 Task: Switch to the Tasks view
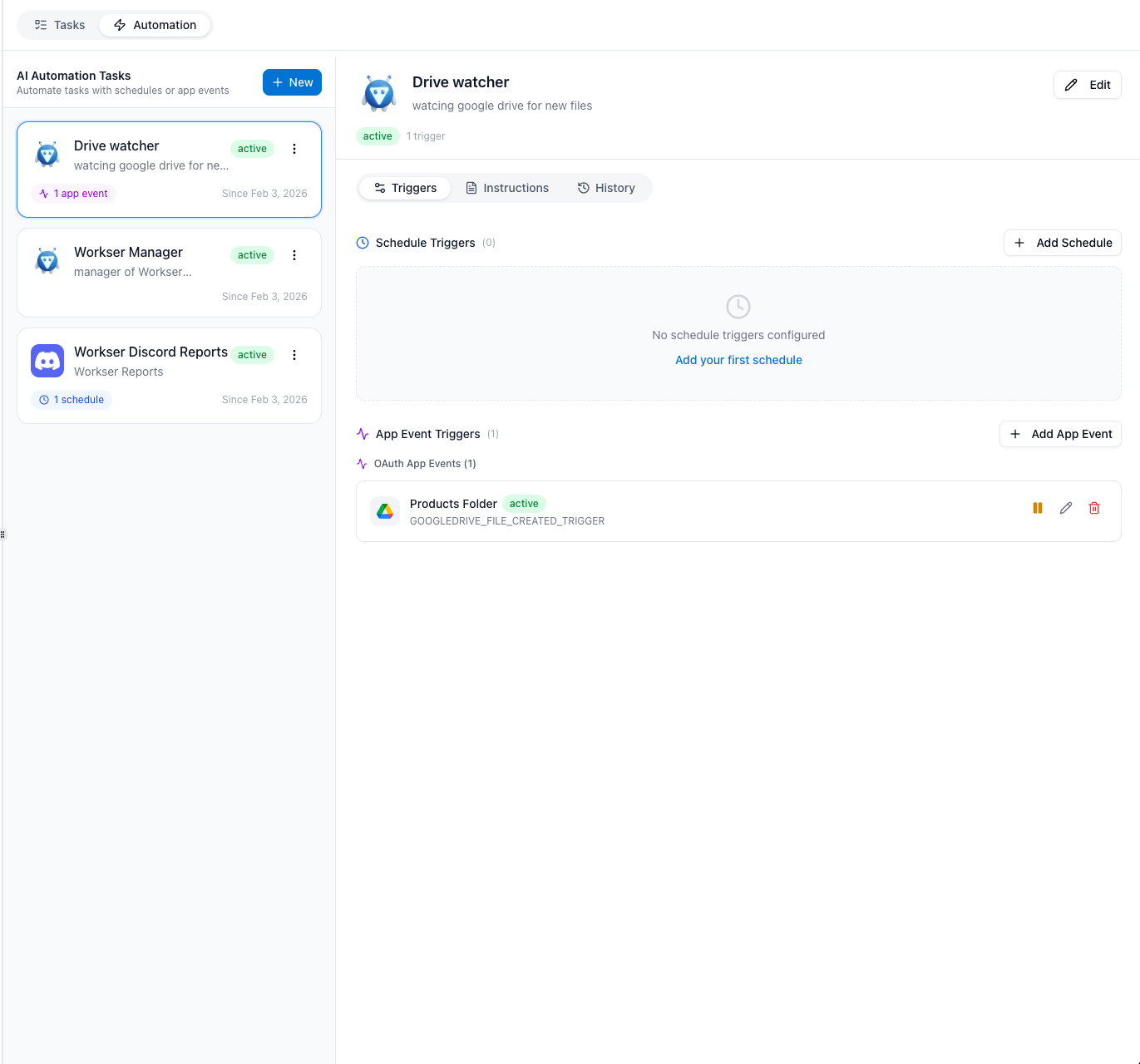59,25
